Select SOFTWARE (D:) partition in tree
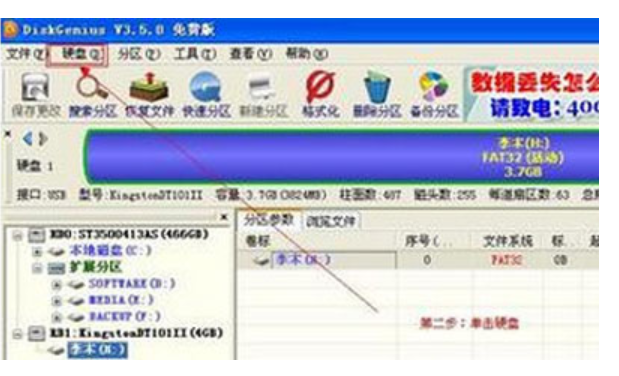The image size is (619, 376). (x=132, y=284)
